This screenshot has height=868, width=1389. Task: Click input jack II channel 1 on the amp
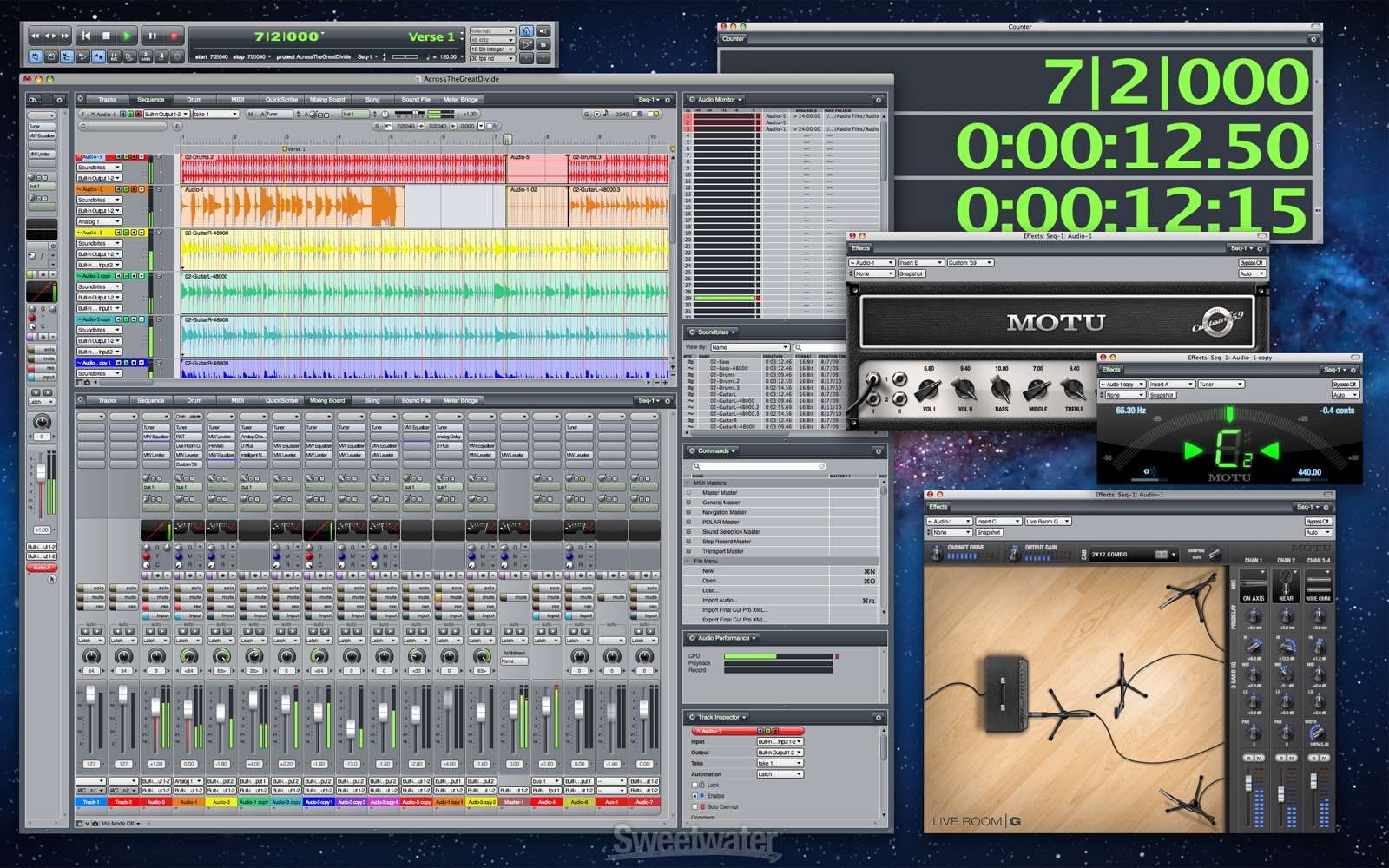pyautogui.click(x=899, y=378)
